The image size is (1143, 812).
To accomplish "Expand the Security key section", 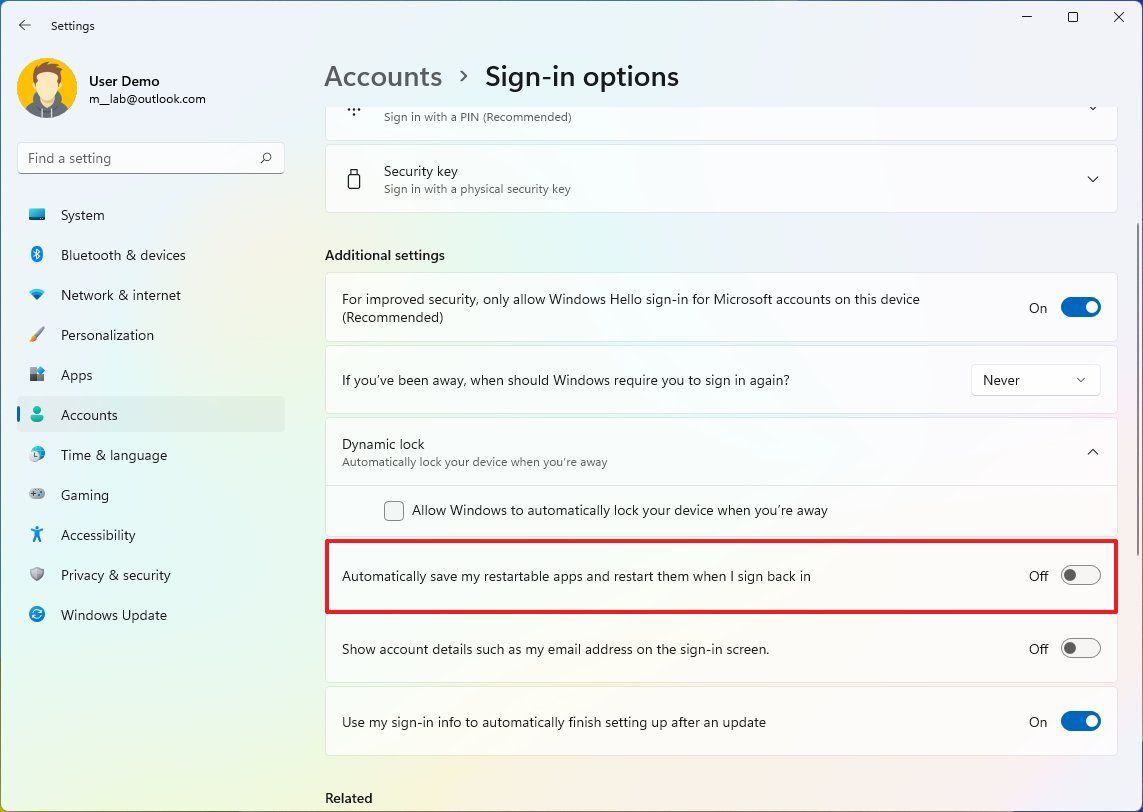I will click(x=1093, y=179).
